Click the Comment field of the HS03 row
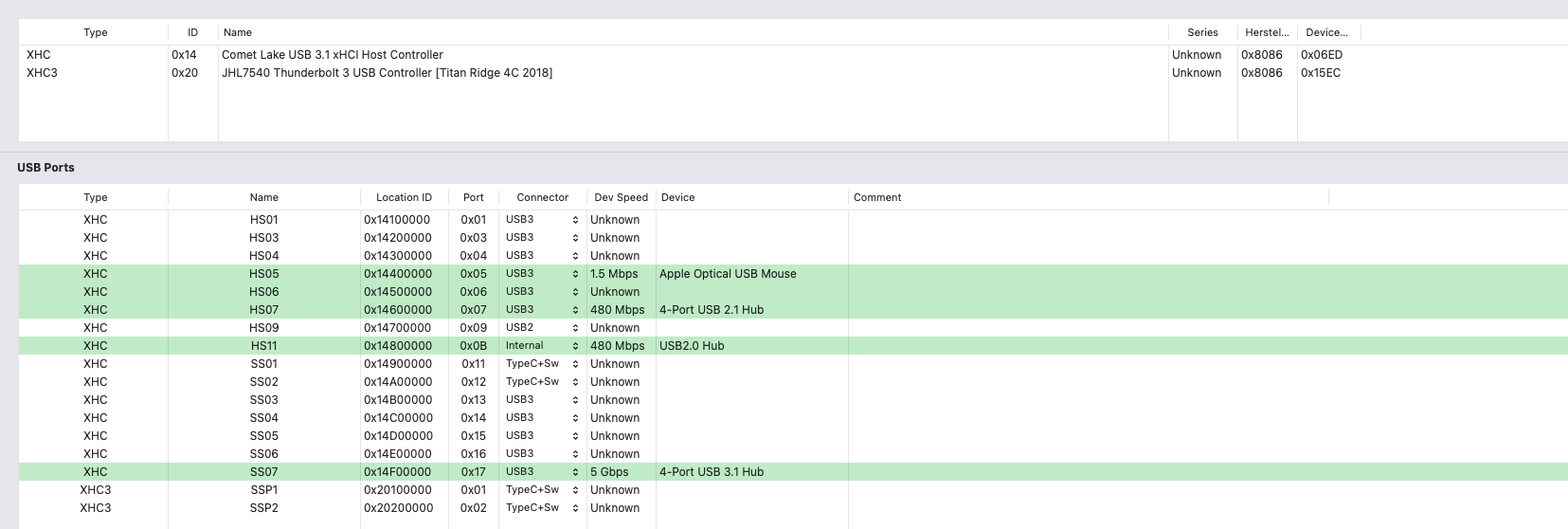This screenshot has height=529, width=1568. coord(1088,238)
